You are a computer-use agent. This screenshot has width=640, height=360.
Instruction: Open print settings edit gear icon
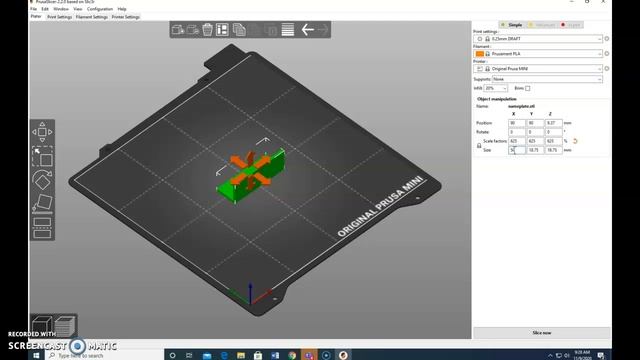coord(607,39)
